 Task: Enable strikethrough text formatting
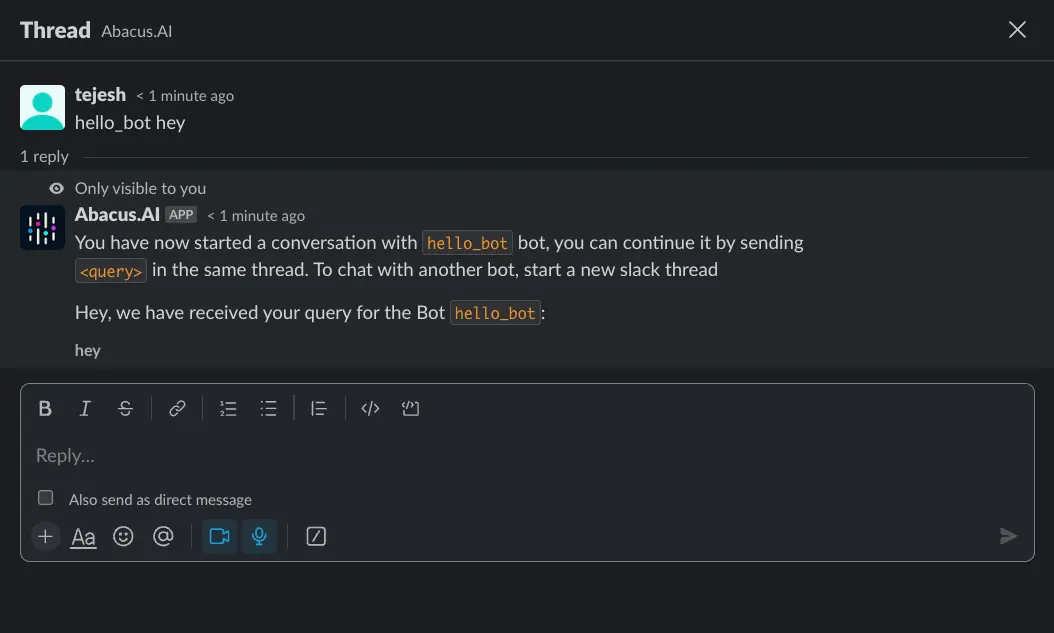tap(125, 408)
